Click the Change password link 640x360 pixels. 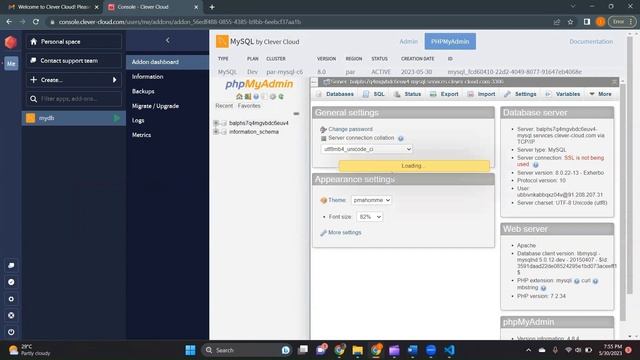(350, 129)
